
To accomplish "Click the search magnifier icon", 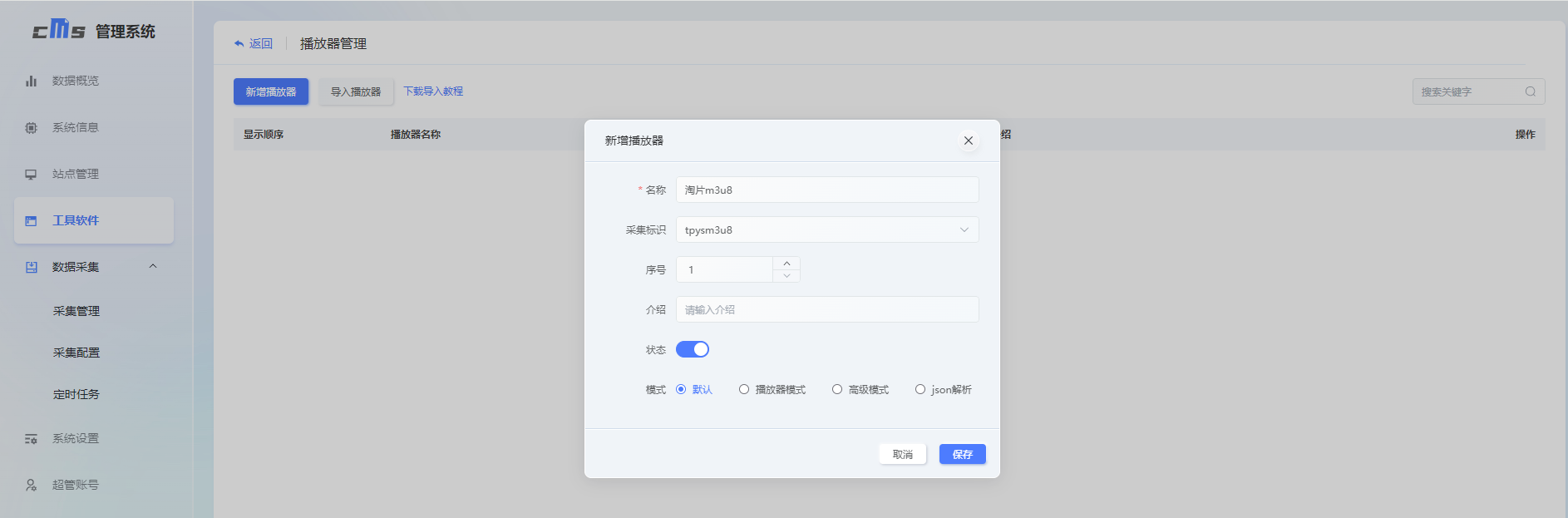I will pyautogui.click(x=1530, y=91).
